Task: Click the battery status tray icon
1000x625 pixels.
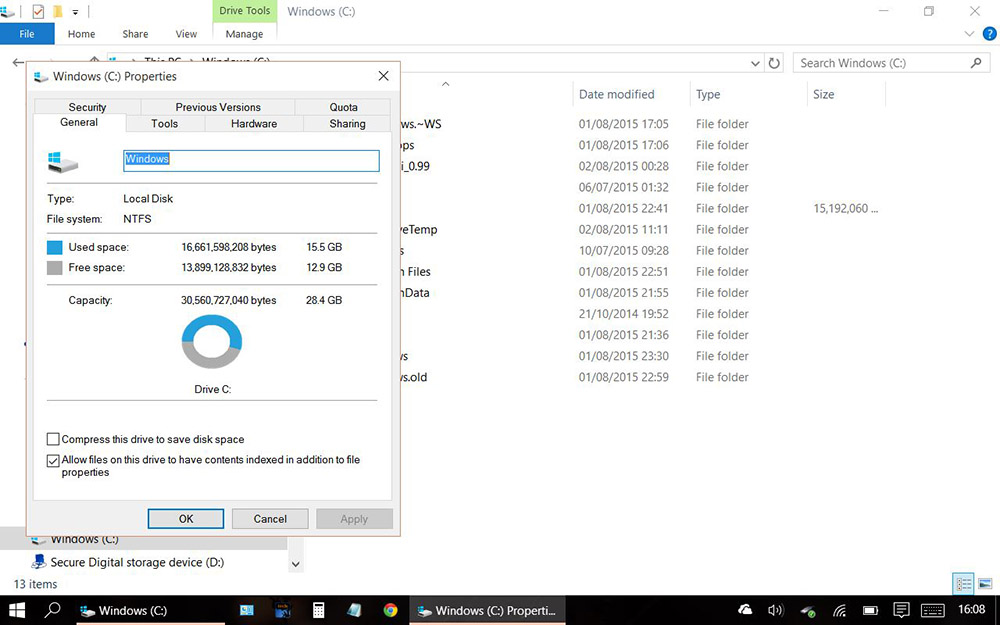Action: [x=870, y=611]
